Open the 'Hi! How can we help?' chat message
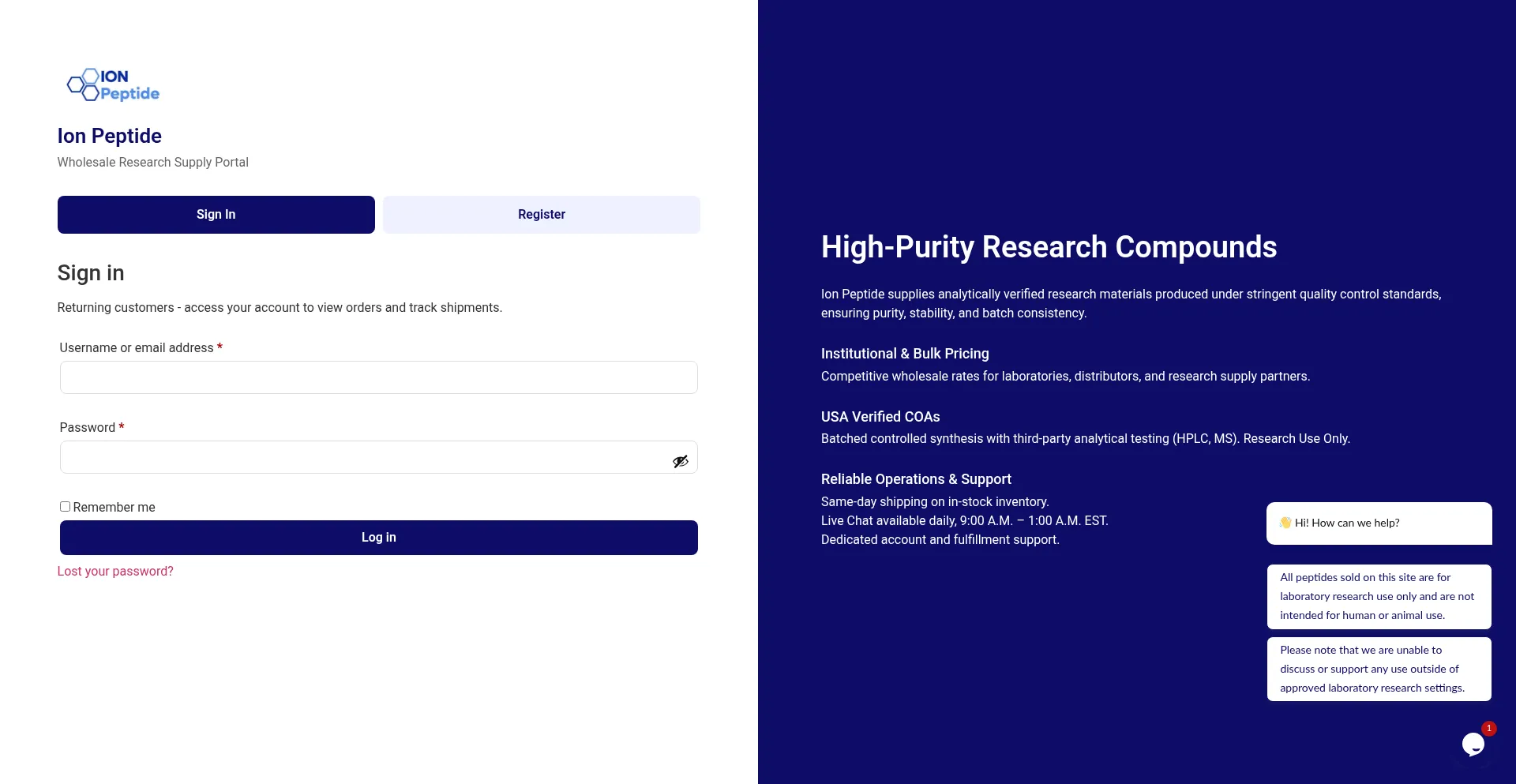 (x=1379, y=523)
